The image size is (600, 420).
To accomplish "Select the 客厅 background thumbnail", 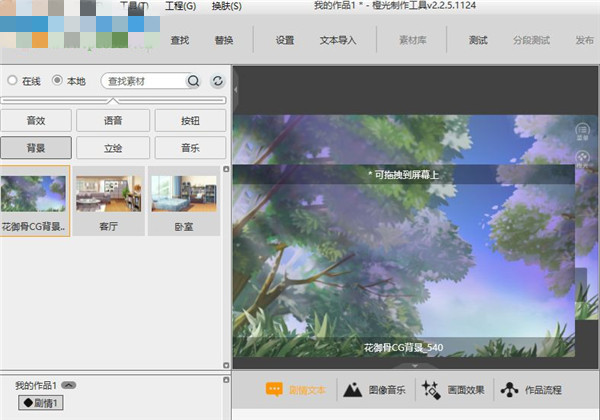I will coord(109,202).
